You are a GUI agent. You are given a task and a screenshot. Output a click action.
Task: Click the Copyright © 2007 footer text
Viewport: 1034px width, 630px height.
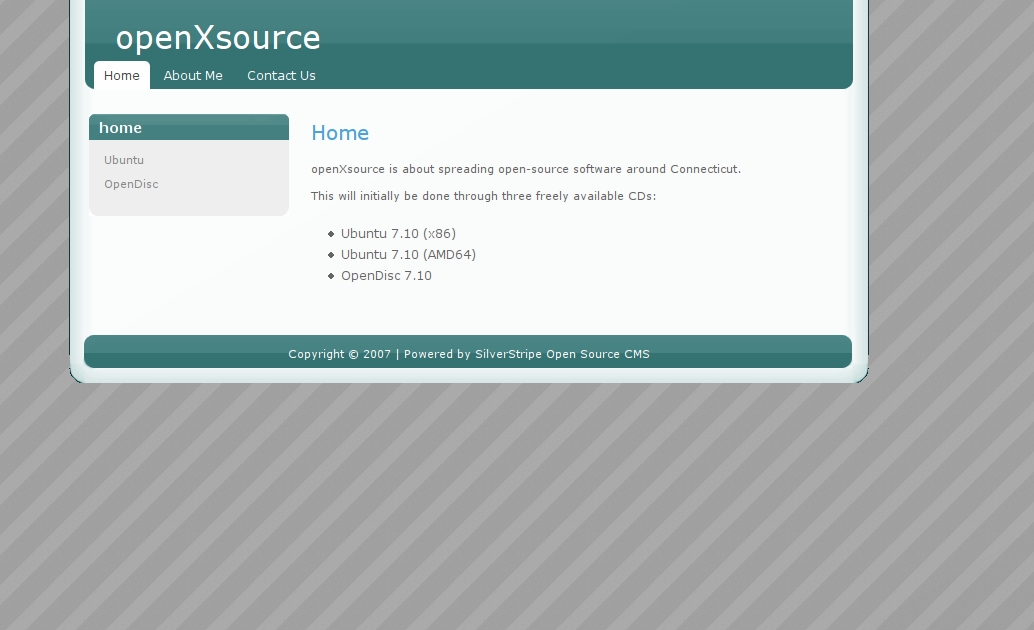[340, 354]
